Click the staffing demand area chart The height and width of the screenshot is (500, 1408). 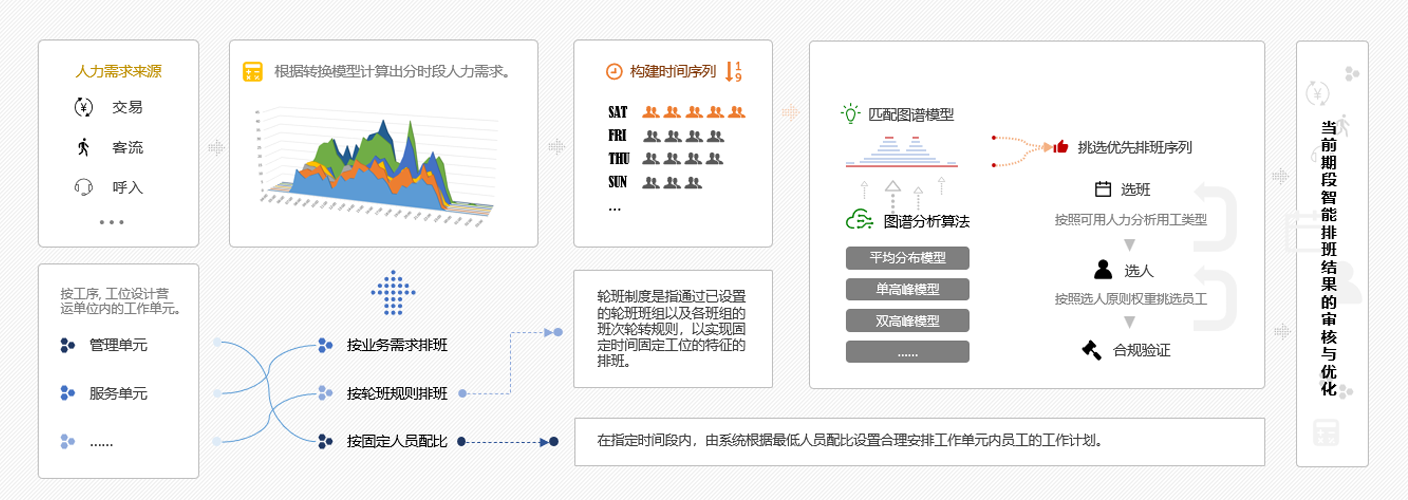370,165
